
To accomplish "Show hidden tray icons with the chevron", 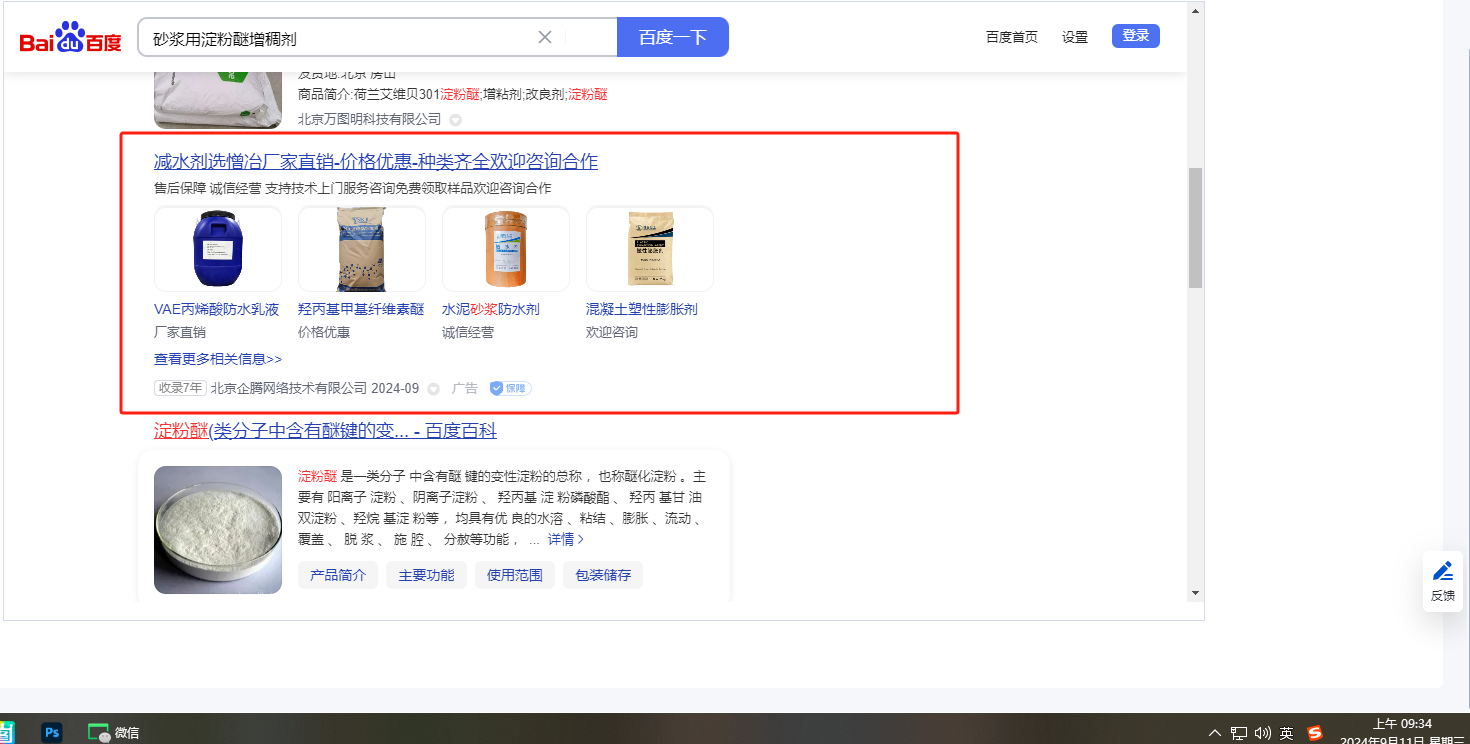I will pyautogui.click(x=1215, y=733).
